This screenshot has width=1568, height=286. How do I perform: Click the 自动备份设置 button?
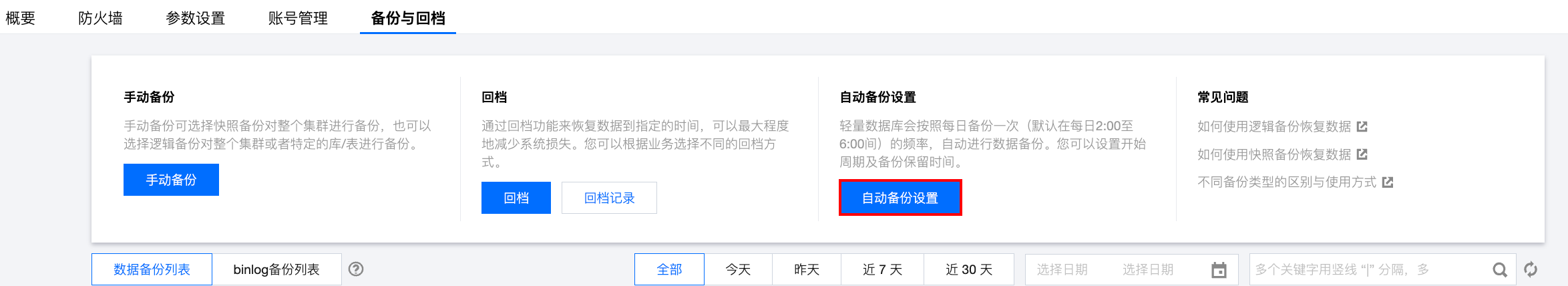[x=900, y=198]
